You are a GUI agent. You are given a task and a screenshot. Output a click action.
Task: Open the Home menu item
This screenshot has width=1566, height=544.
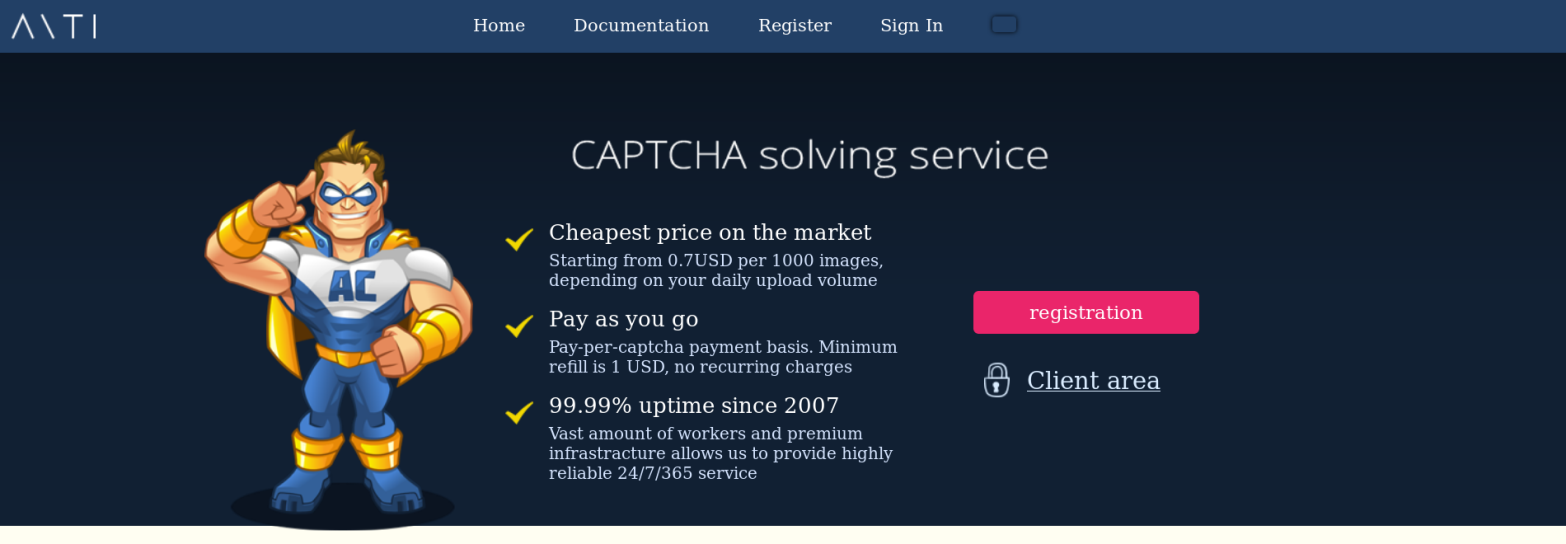pyautogui.click(x=499, y=26)
